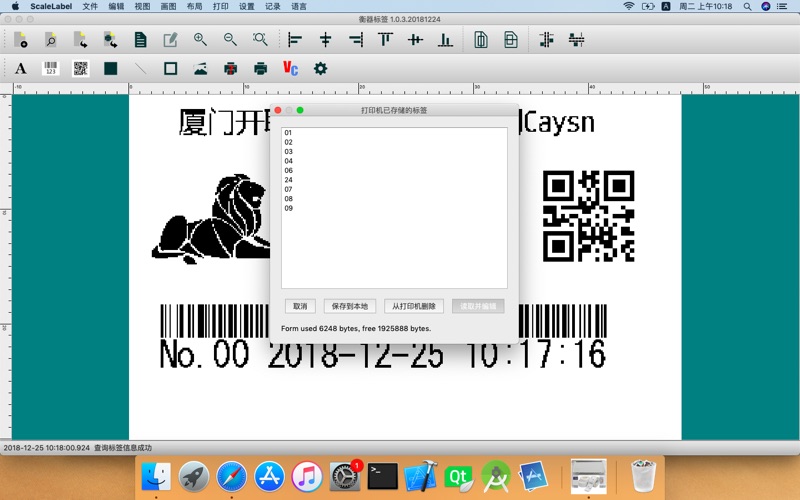Open Safari from the Dock
The image size is (800, 500).
point(231,476)
